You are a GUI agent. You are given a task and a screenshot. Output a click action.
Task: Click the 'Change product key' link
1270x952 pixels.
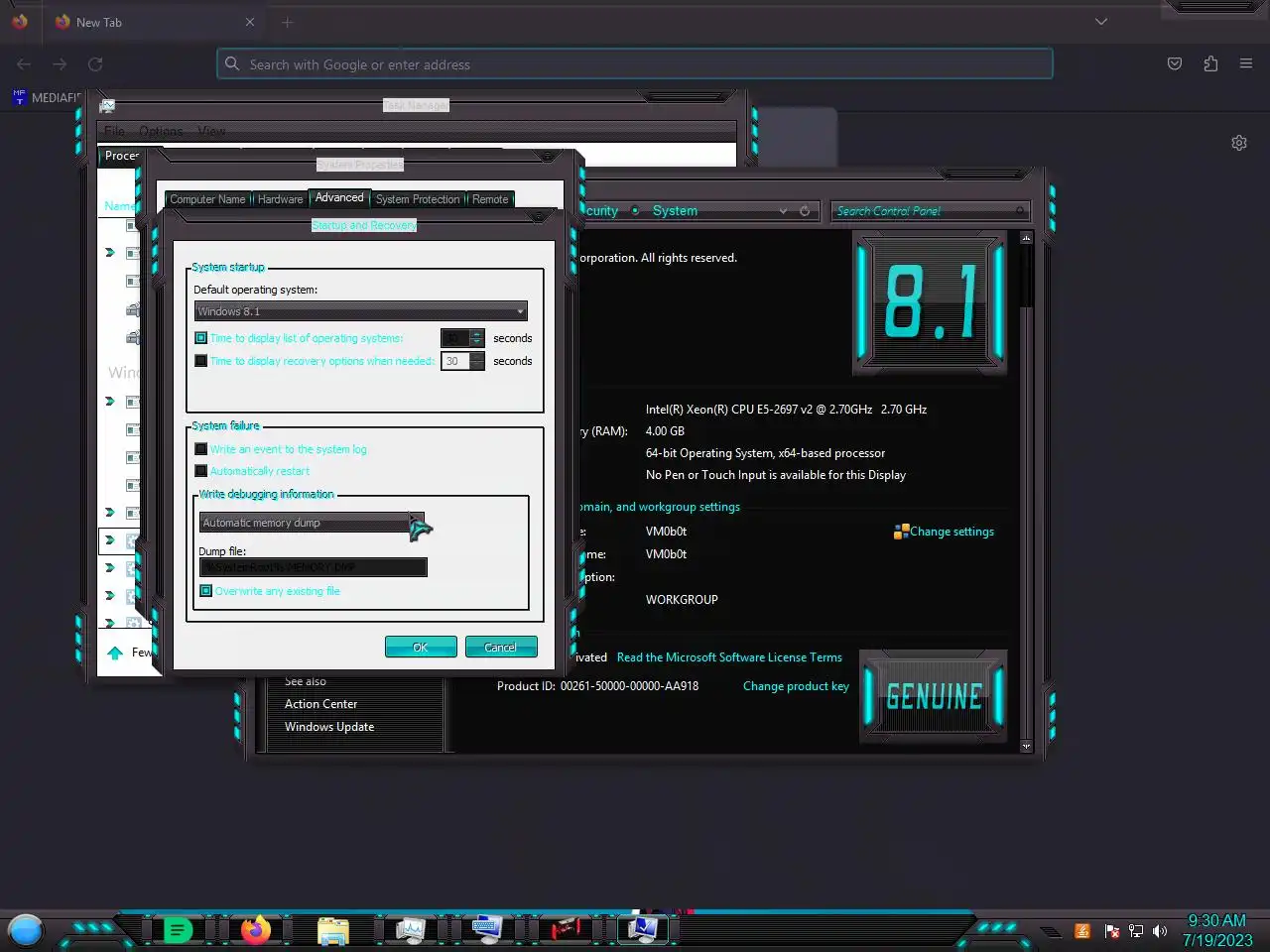(x=796, y=686)
